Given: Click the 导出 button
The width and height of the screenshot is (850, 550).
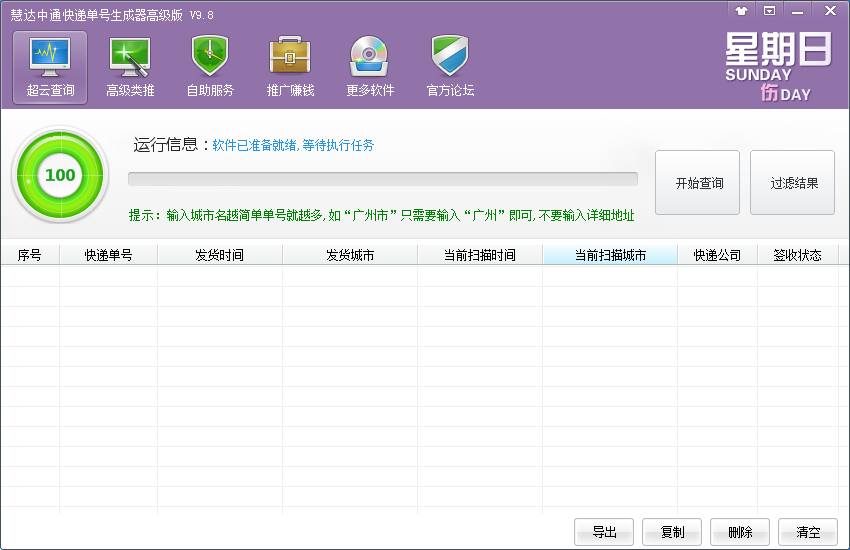Looking at the screenshot, I should [604, 532].
